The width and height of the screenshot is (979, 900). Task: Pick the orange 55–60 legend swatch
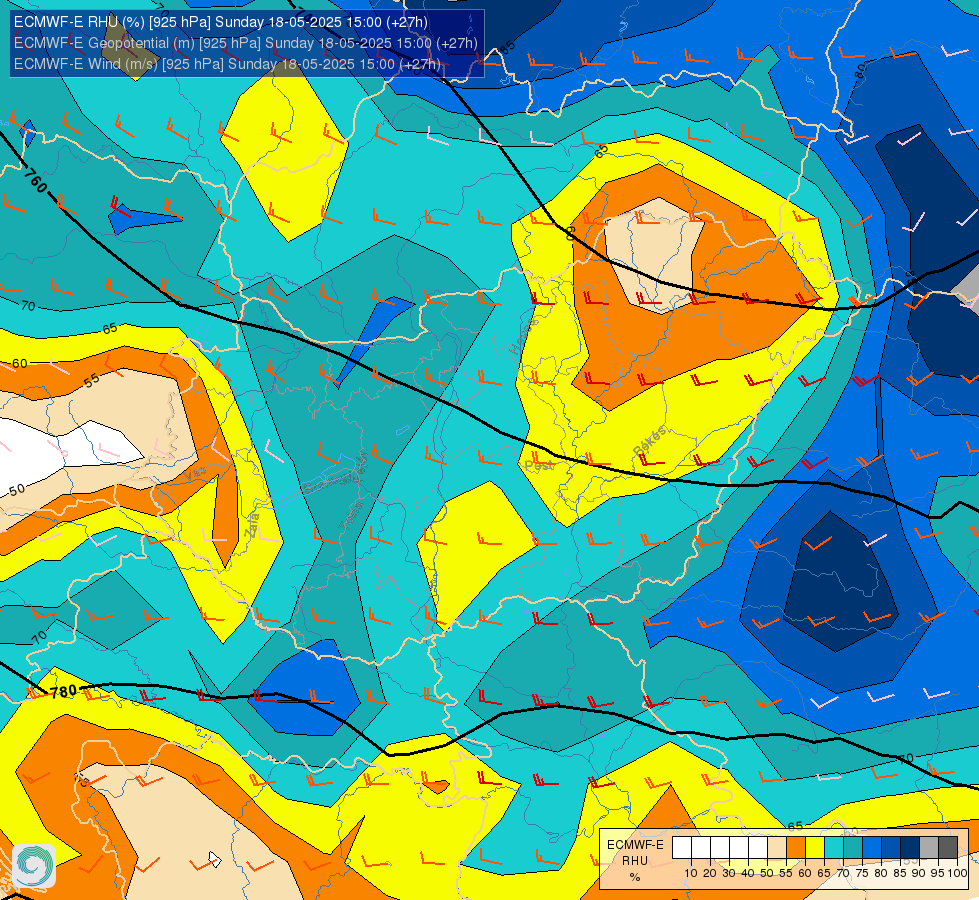coord(796,848)
